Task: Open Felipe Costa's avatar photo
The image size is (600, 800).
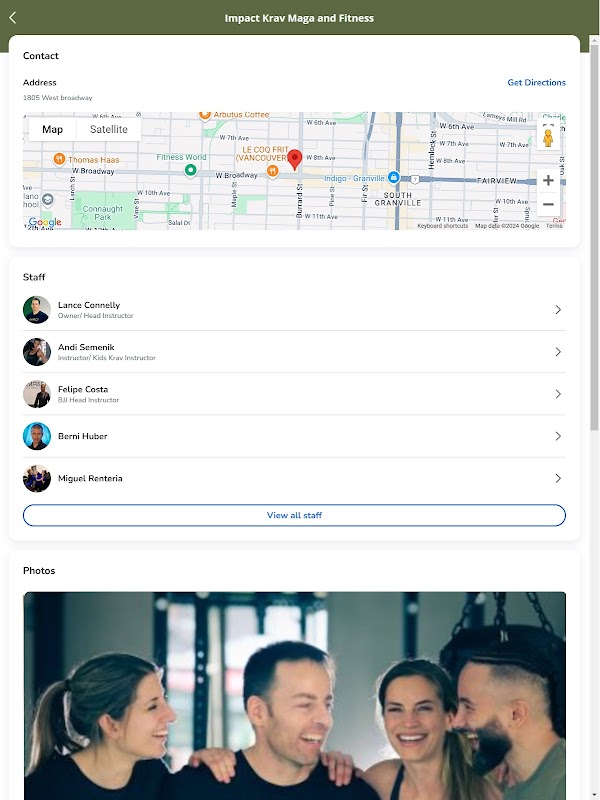Action: (x=37, y=394)
